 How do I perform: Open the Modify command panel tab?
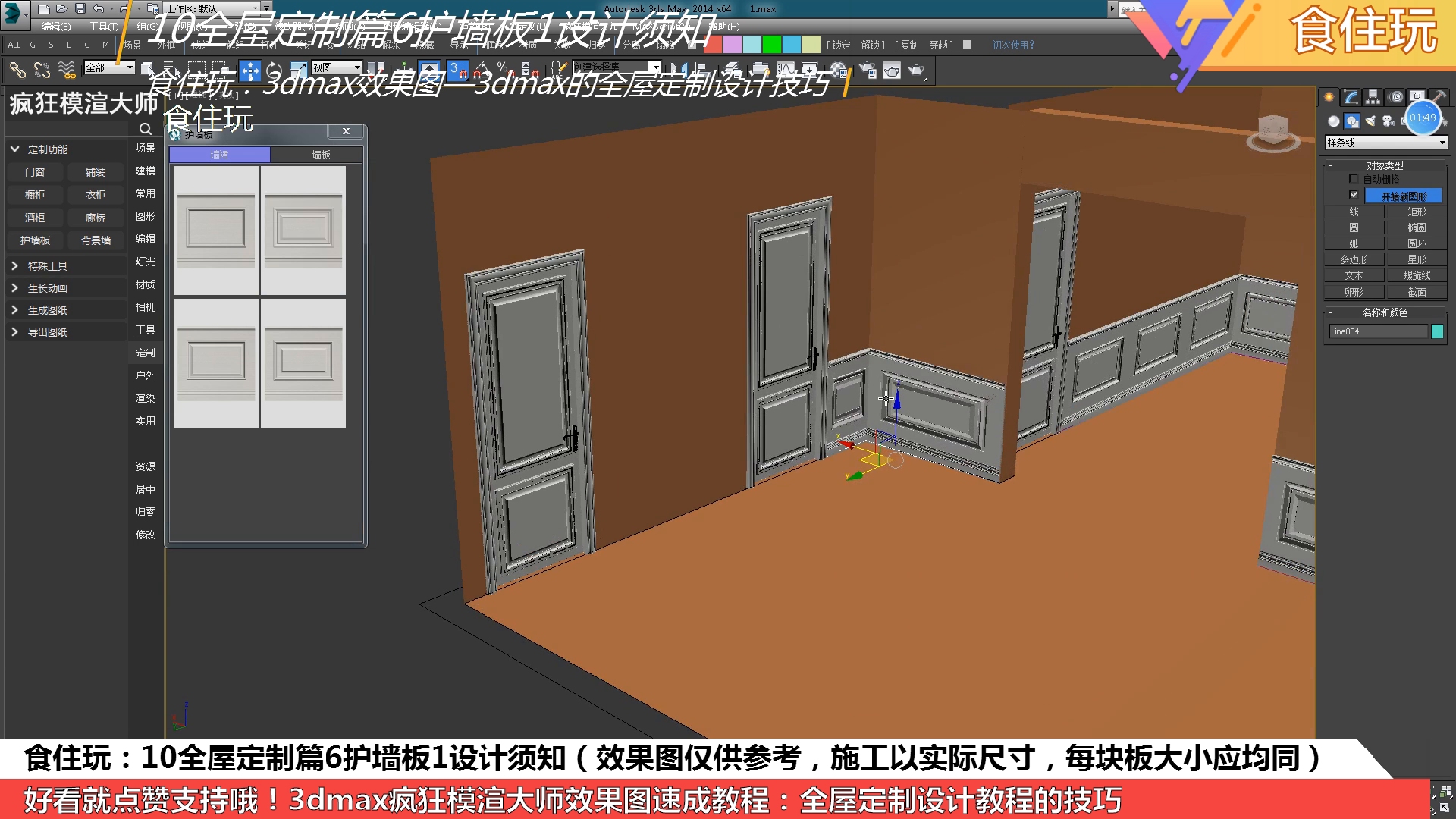(1351, 97)
